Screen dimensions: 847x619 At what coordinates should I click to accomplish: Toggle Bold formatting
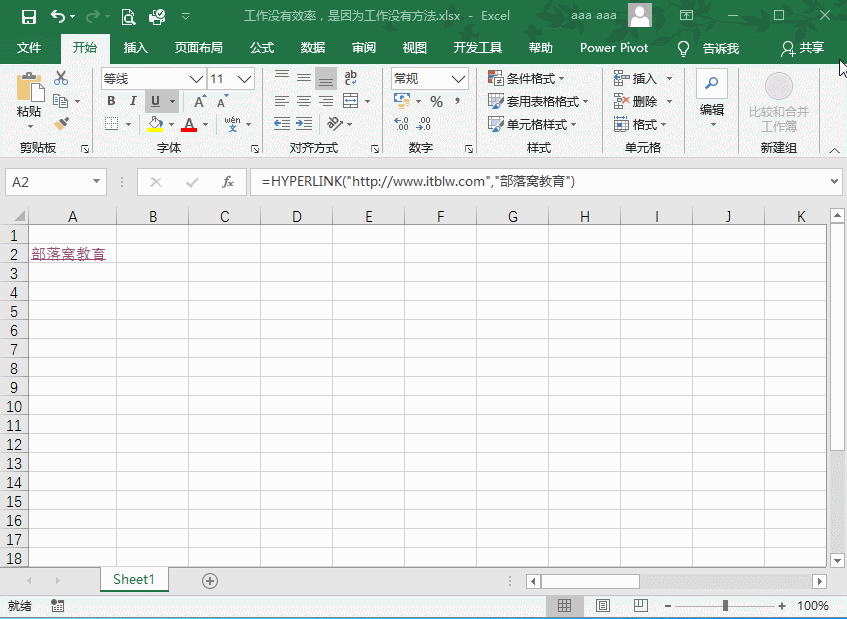coord(111,101)
